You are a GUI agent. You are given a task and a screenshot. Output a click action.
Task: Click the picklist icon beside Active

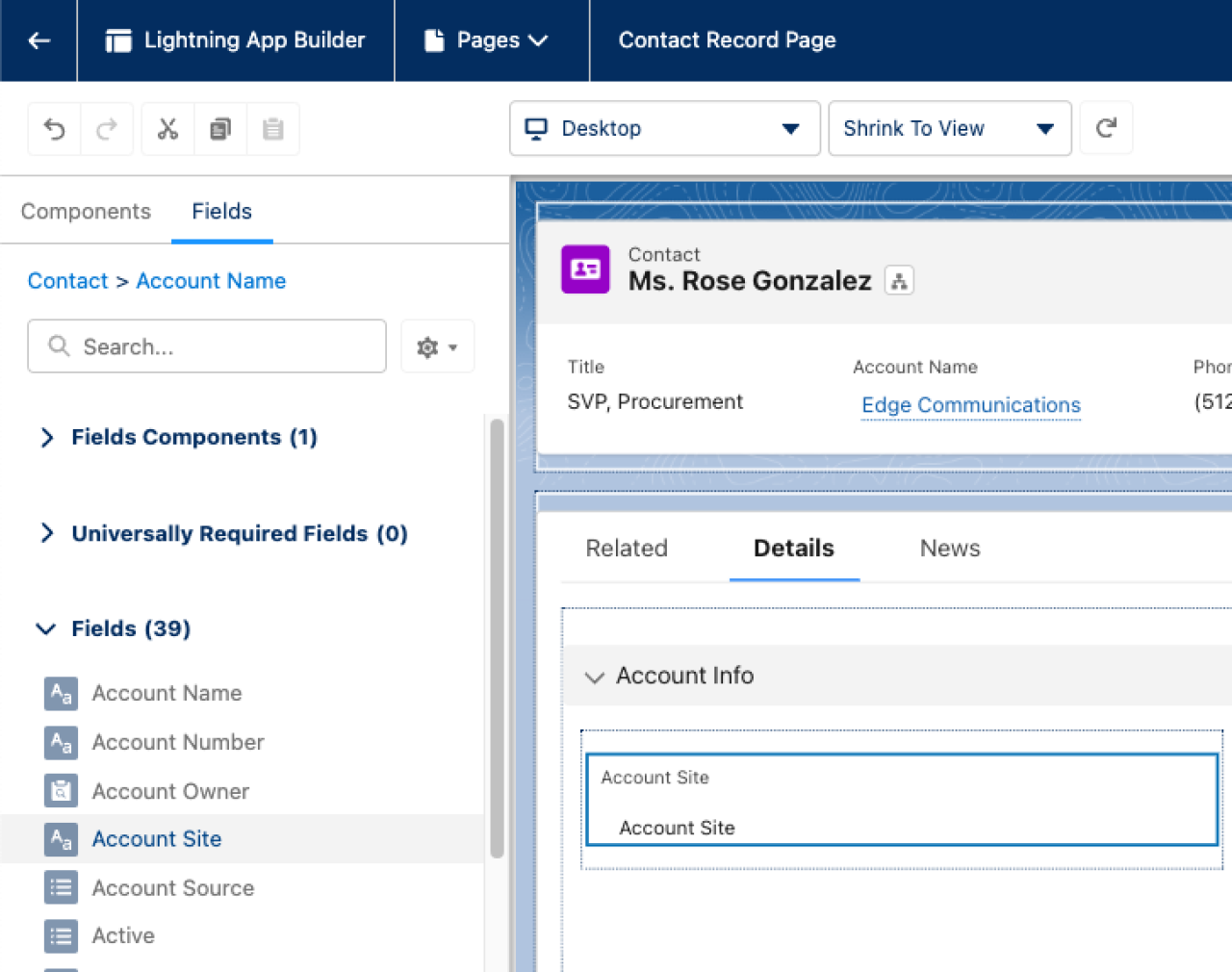(x=61, y=935)
